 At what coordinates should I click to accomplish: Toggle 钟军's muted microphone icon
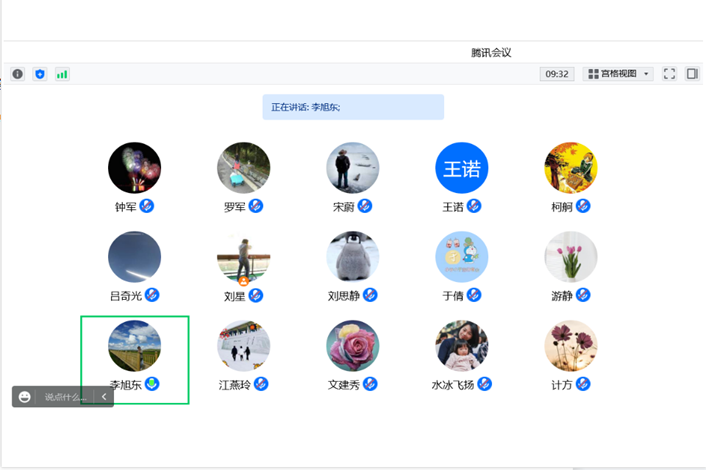click(x=147, y=207)
